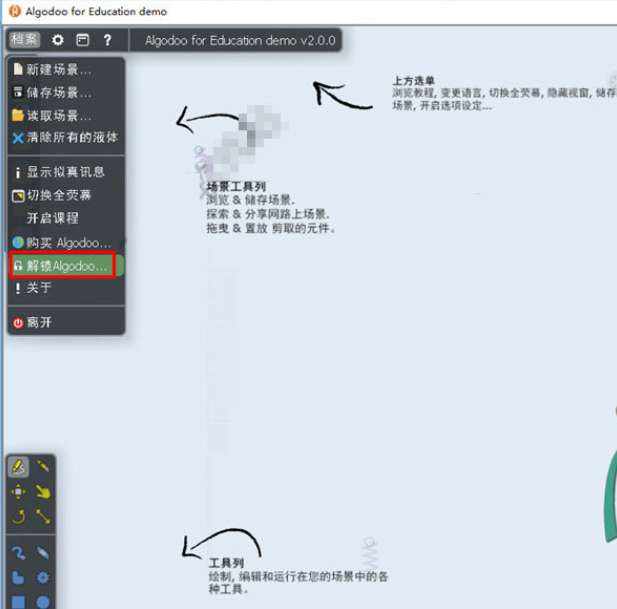
Task: Select the Move tool with four arrows
Action: pyautogui.click(x=19, y=492)
